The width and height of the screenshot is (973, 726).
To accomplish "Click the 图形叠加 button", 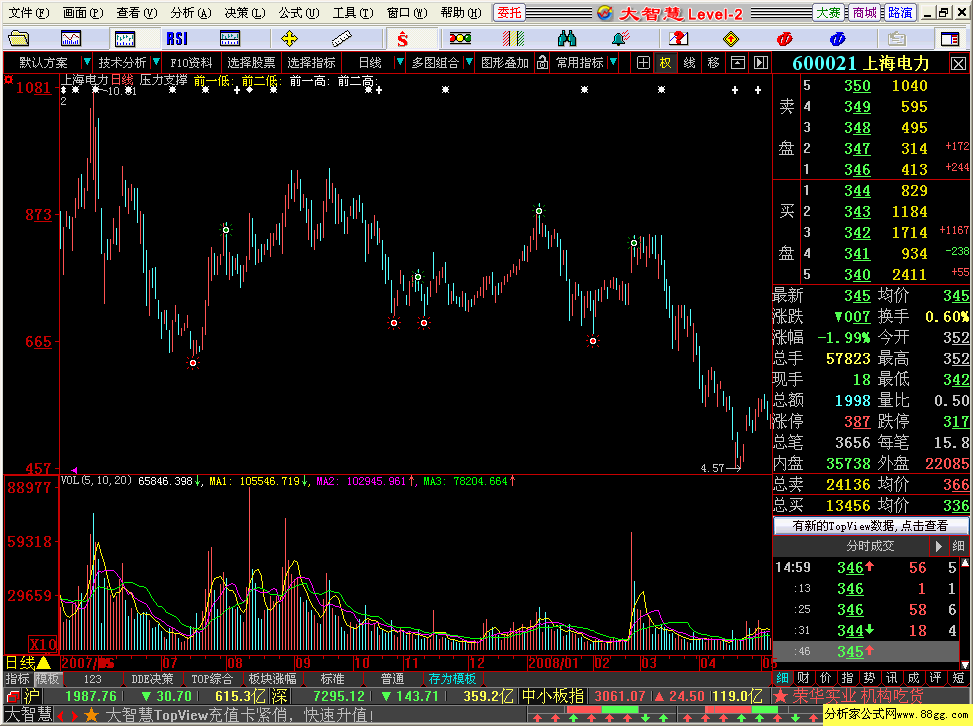I will pyautogui.click(x=504, y=63).
